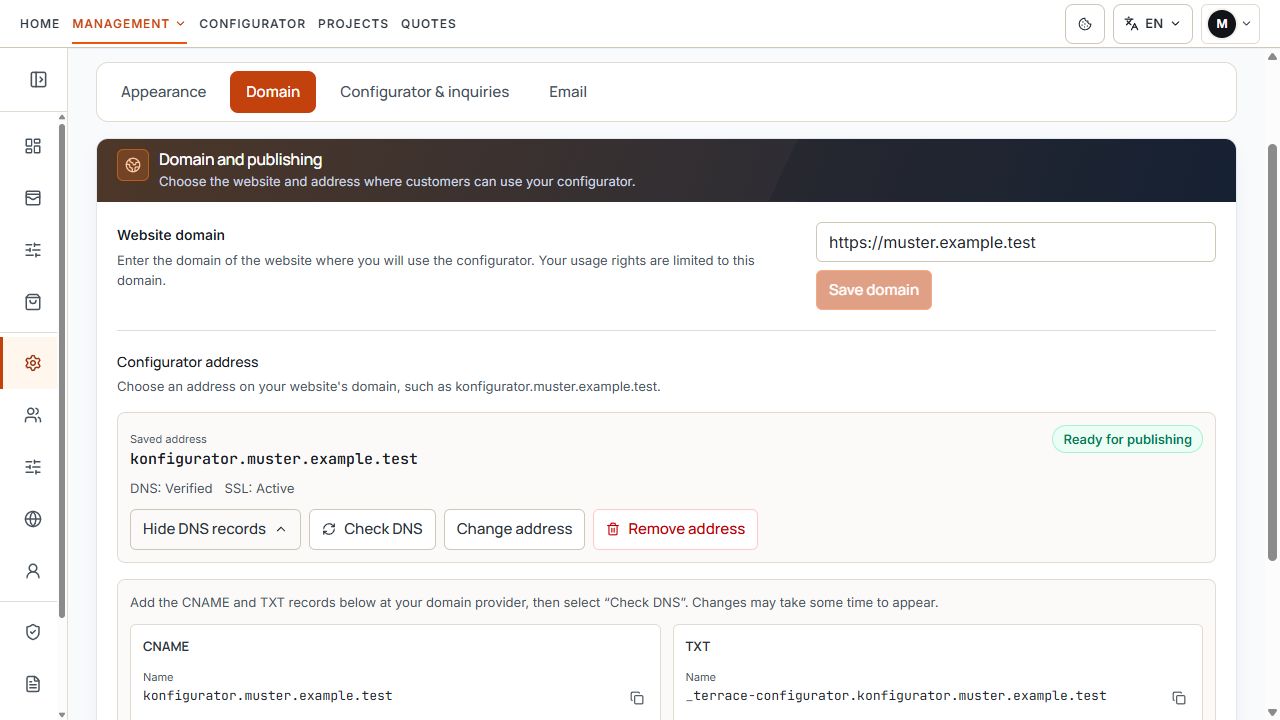
Task: Open cookie settings from the top bar
Action: coord(1085,24)
